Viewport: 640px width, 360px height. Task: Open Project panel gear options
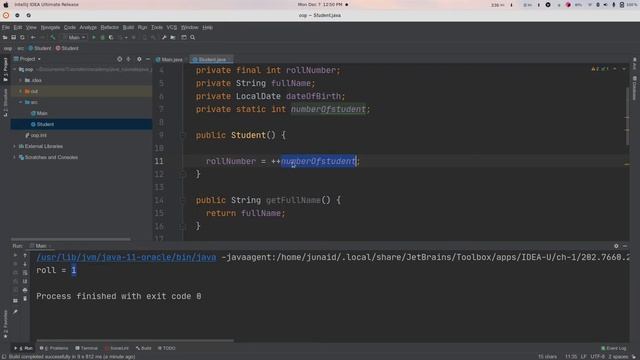click(139, 59)
